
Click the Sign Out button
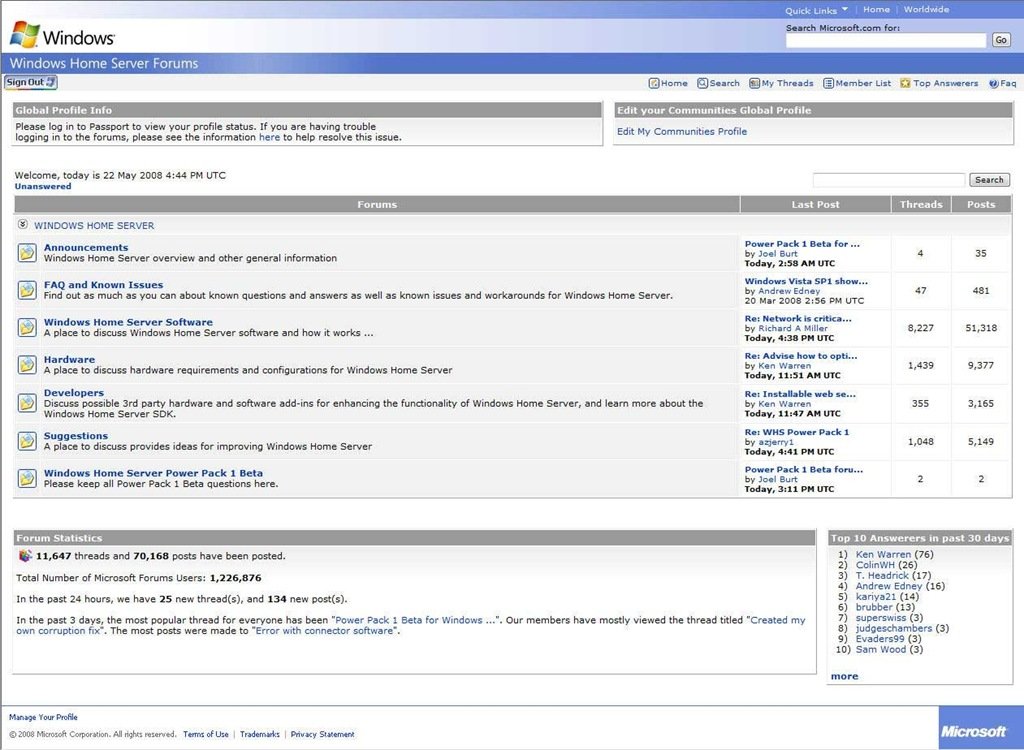pyautogui.click(x=31, y=82)
